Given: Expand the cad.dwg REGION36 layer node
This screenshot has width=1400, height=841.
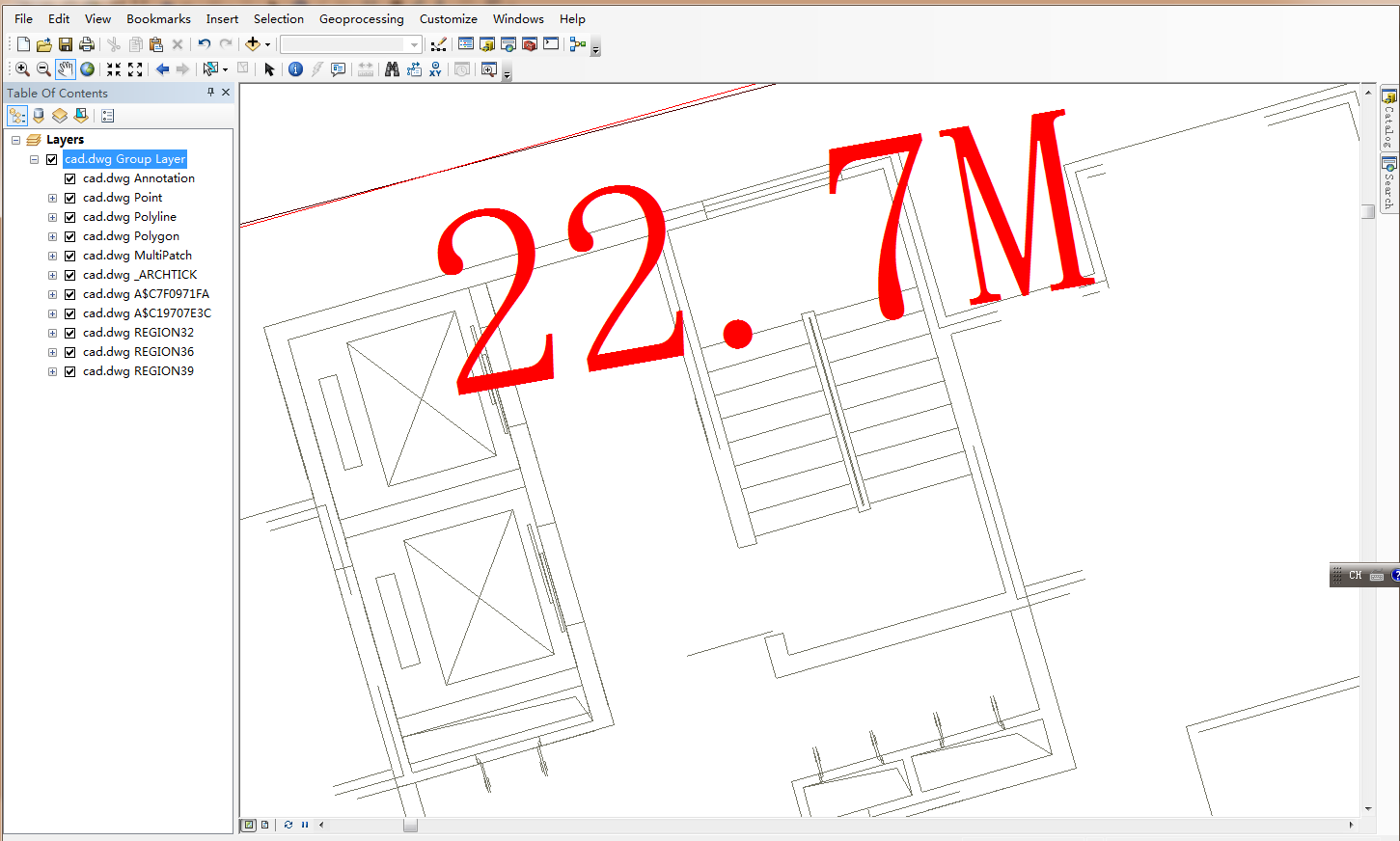Looking at the screenshot, I should click(52, 352).
